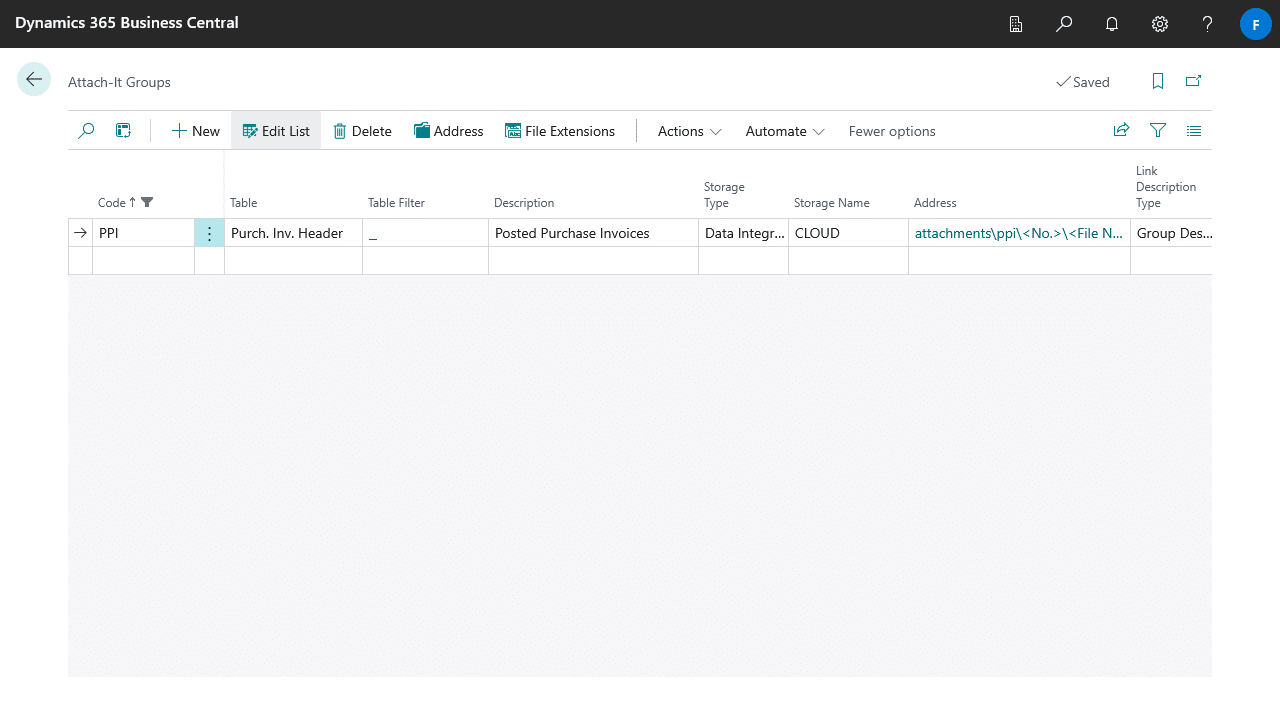
Task: Click the New button
Action: pos(196,131)
